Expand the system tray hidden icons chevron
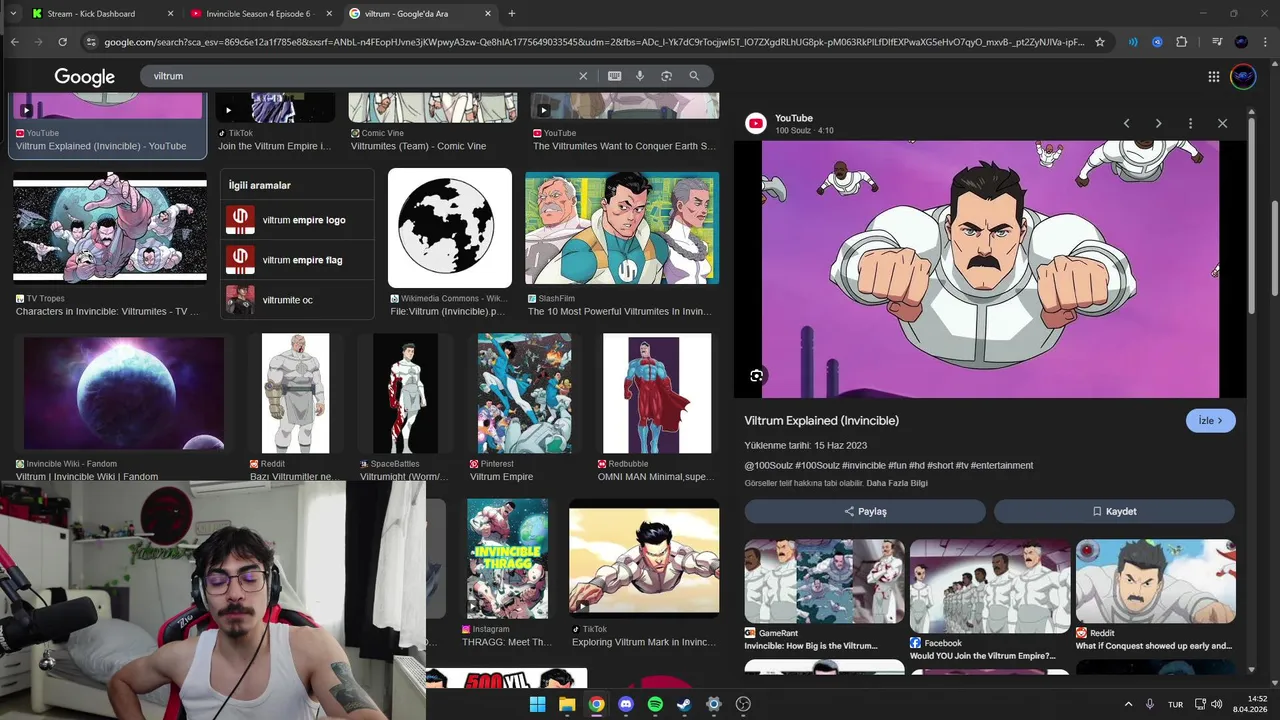This screenshot has height=720, width=1280. click(x=1128, y=705)
